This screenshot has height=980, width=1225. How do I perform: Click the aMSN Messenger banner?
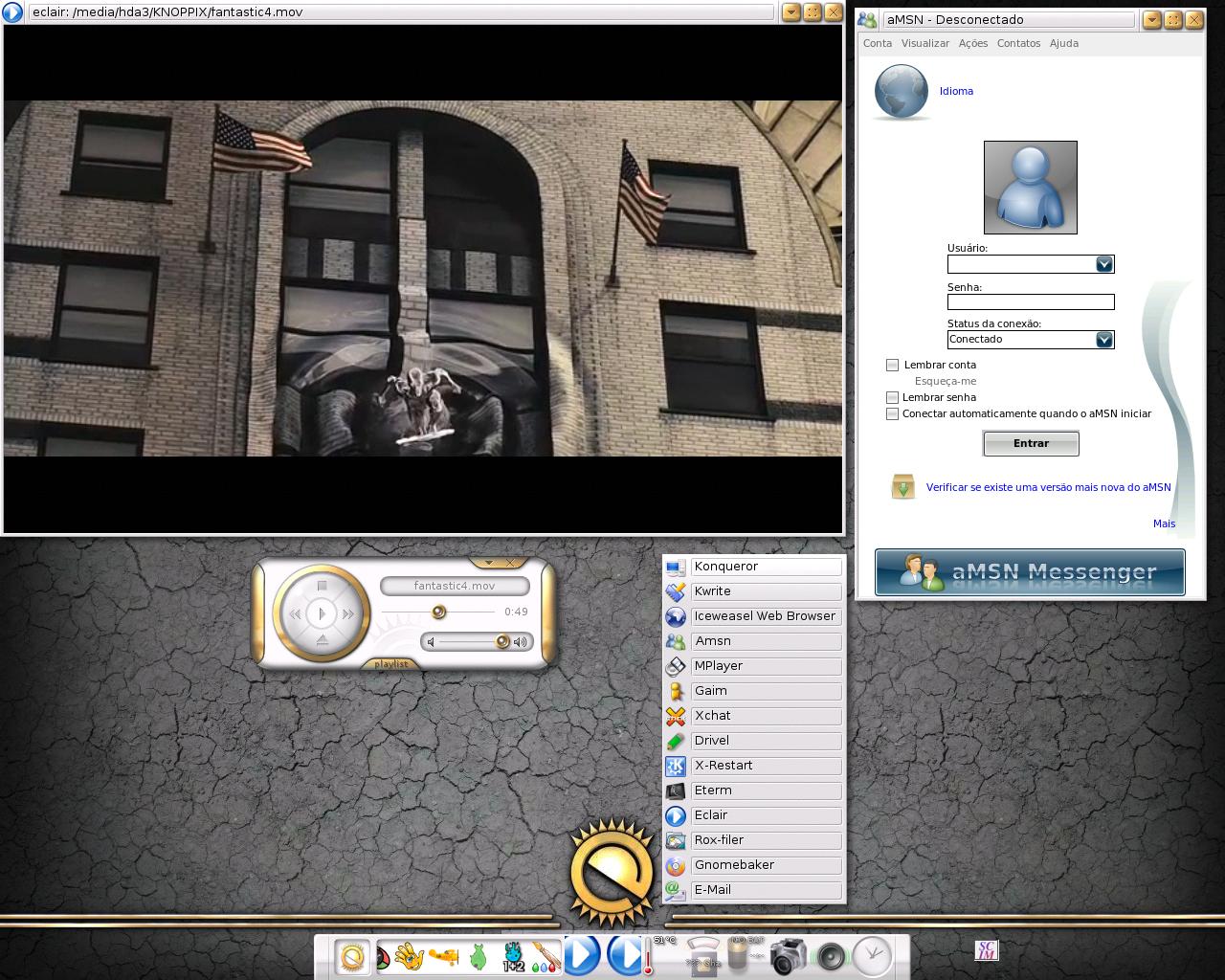[1030, 572]
